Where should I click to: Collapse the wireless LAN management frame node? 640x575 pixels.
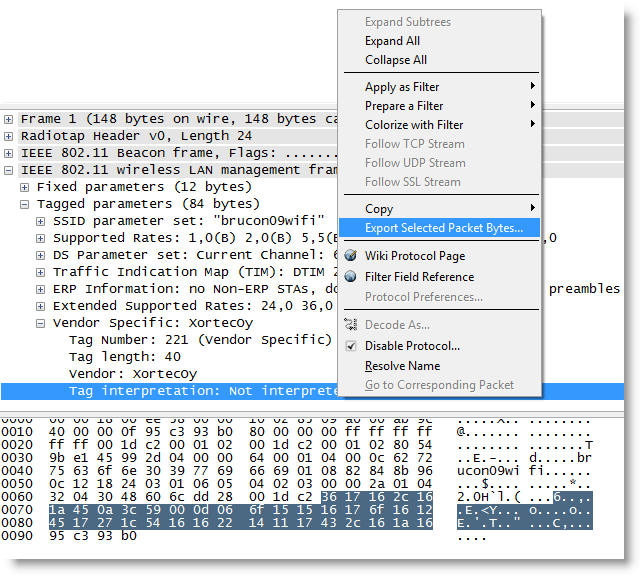(8, 171)
